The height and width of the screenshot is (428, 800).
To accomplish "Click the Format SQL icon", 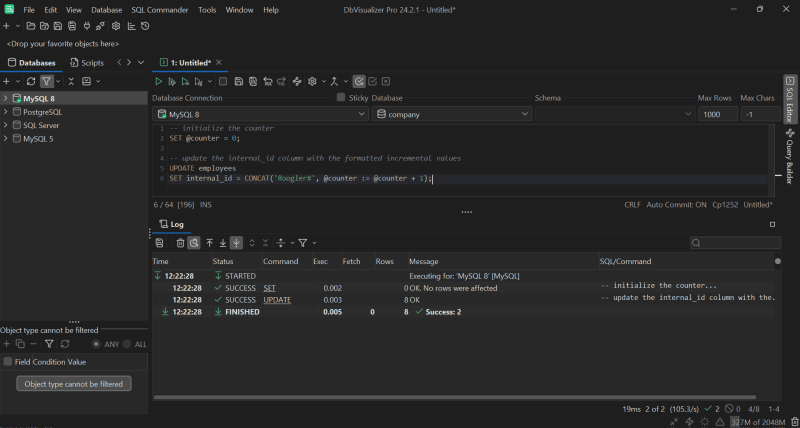I will tap(297, 81).
